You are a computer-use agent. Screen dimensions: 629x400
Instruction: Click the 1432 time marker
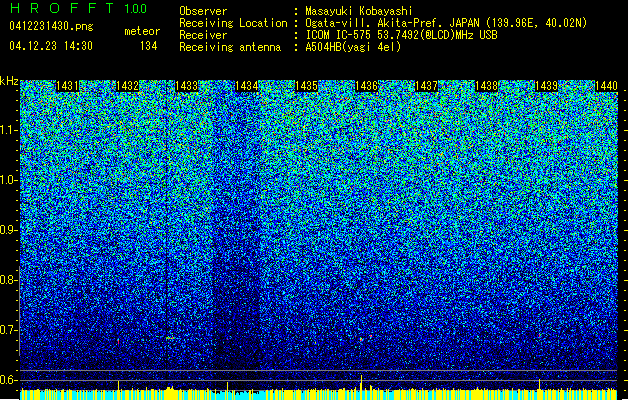pyautogui.click(x=127, y=86)
